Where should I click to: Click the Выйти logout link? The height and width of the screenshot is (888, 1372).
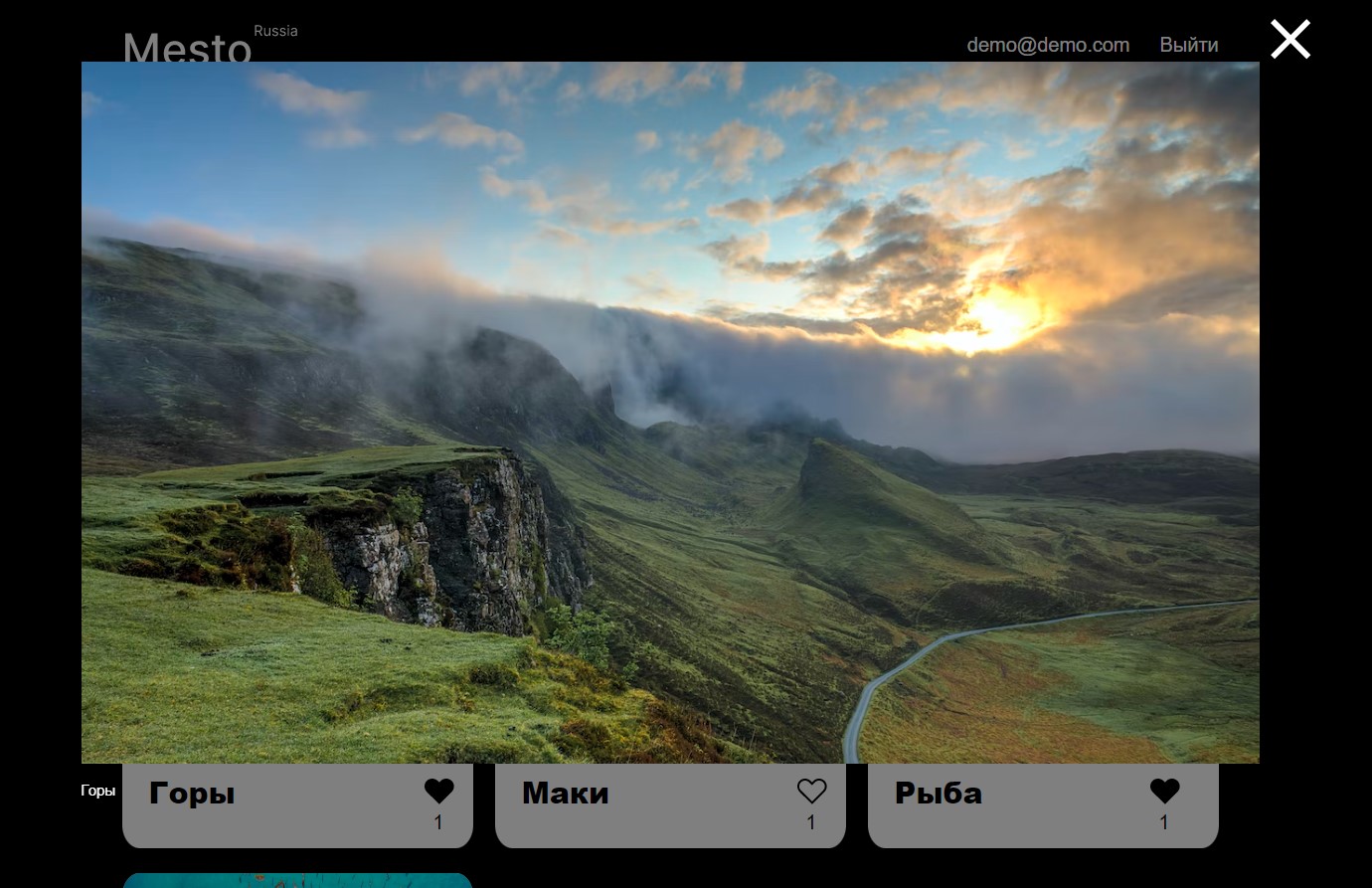point(1189,45)
